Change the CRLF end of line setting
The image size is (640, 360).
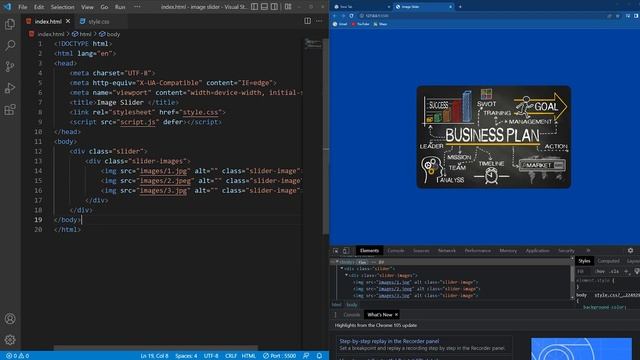231,356
